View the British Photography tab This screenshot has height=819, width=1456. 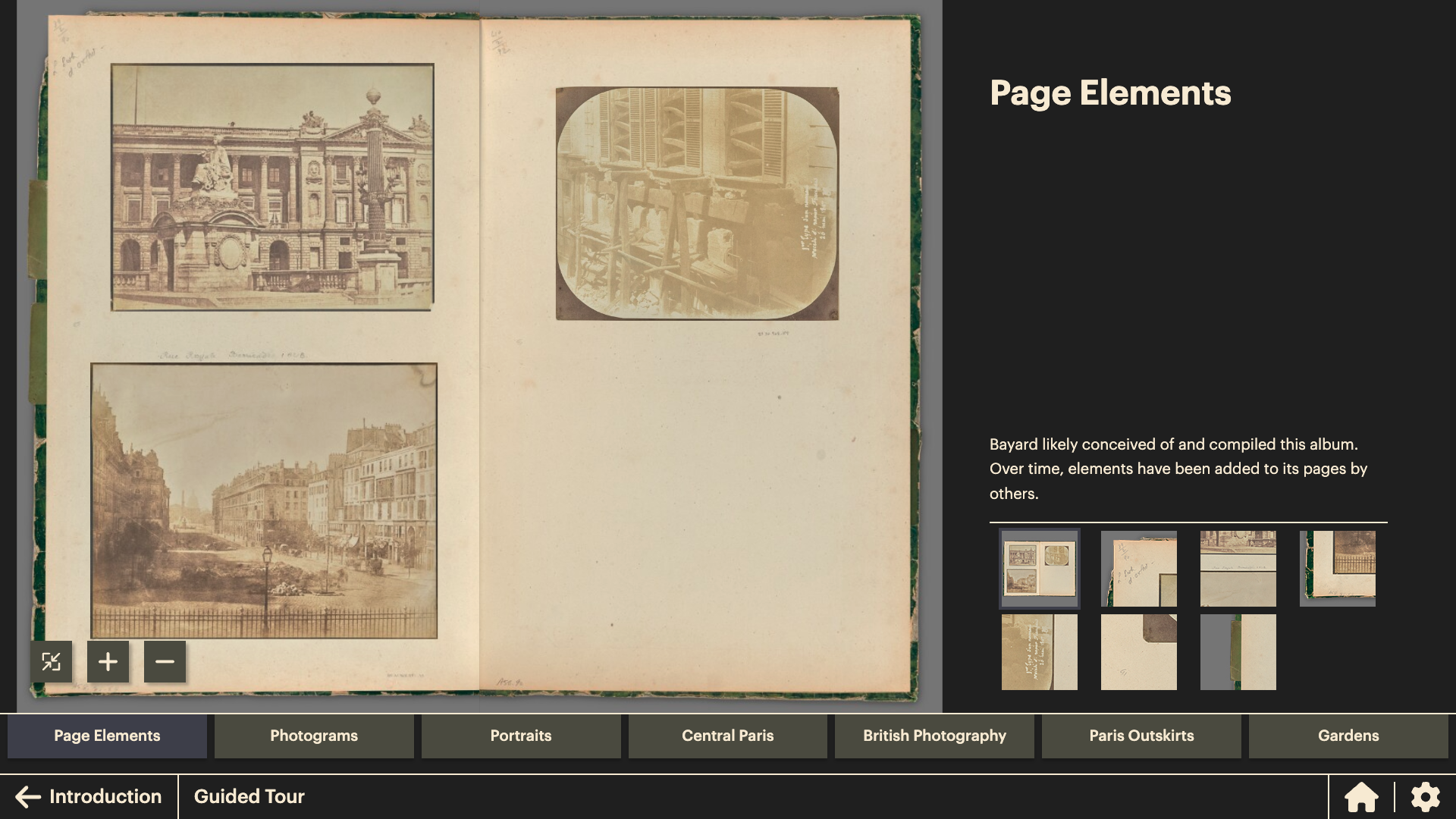(934, 736)
